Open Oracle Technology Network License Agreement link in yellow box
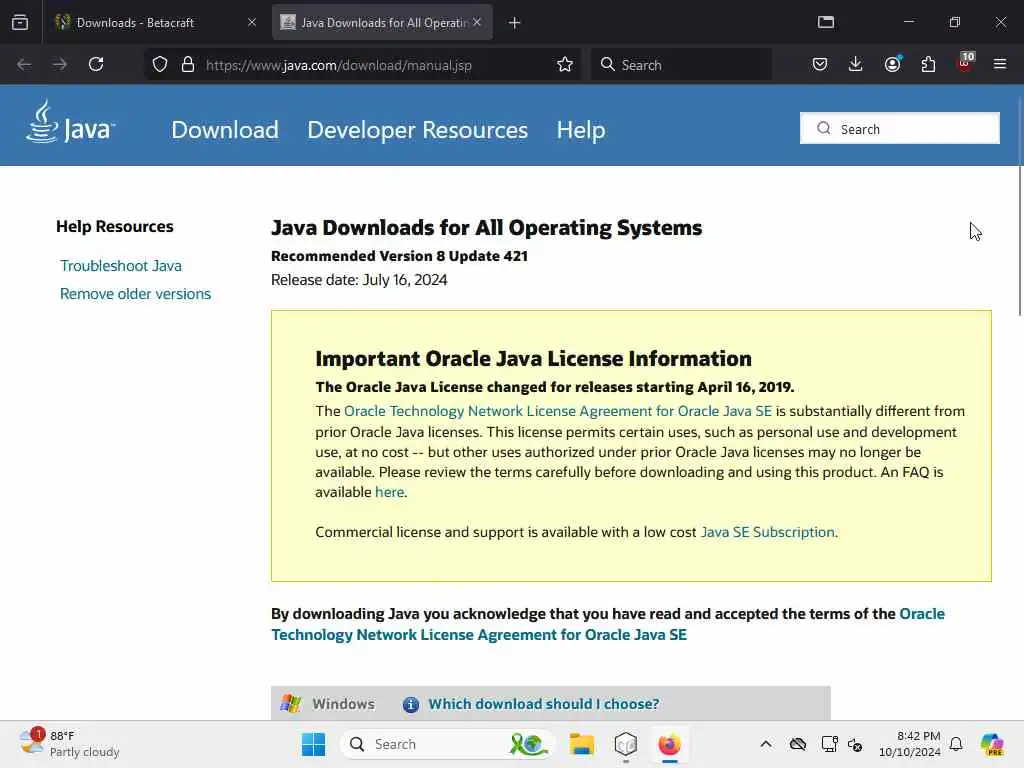The image size is (1024, 768). click(x=558, y=411)
